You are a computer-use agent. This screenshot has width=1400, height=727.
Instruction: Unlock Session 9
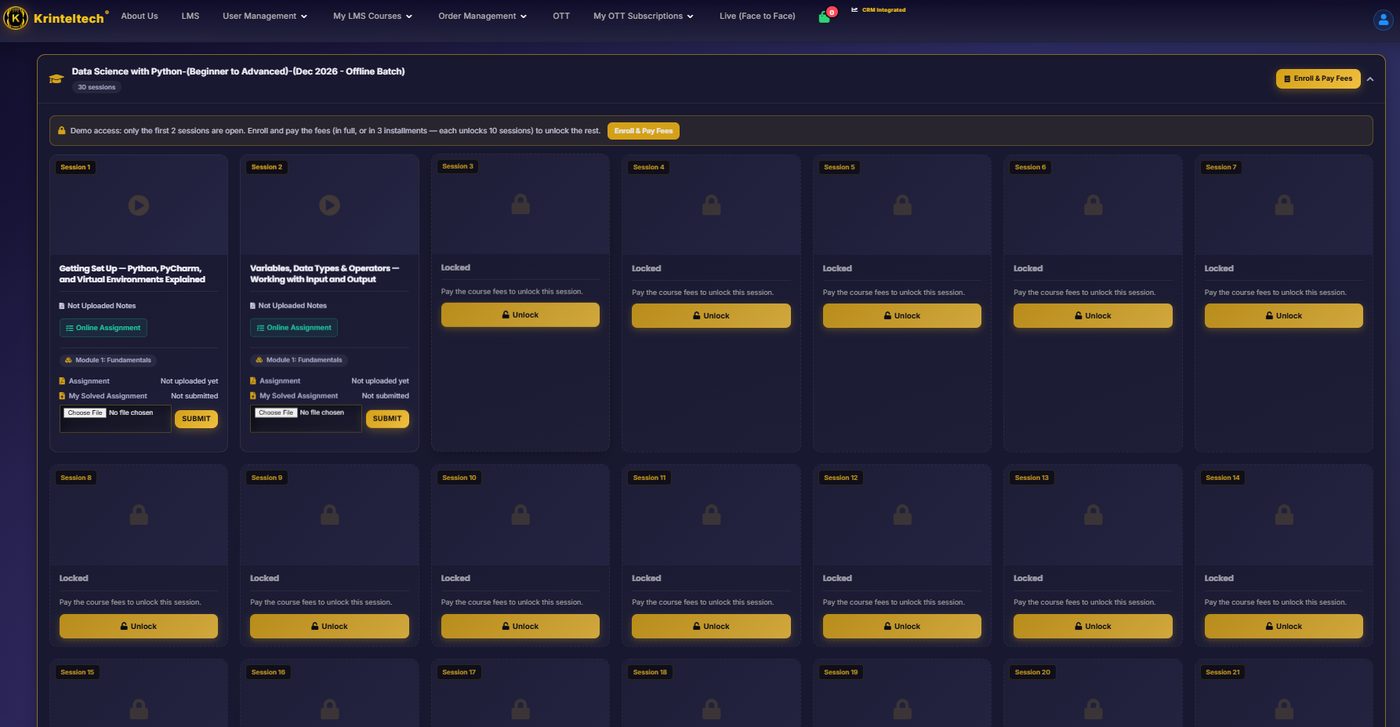coord(329,626)
